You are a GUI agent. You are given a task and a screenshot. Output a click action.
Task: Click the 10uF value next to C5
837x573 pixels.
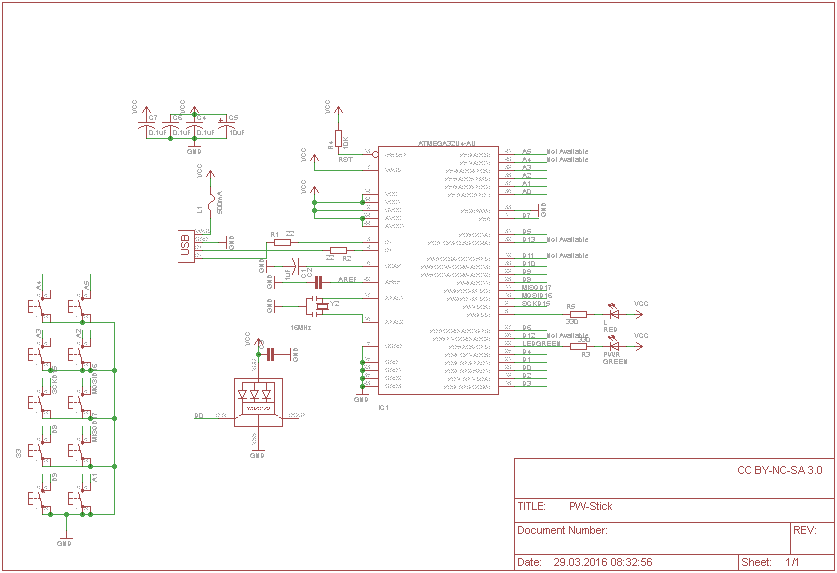(237, 132)
